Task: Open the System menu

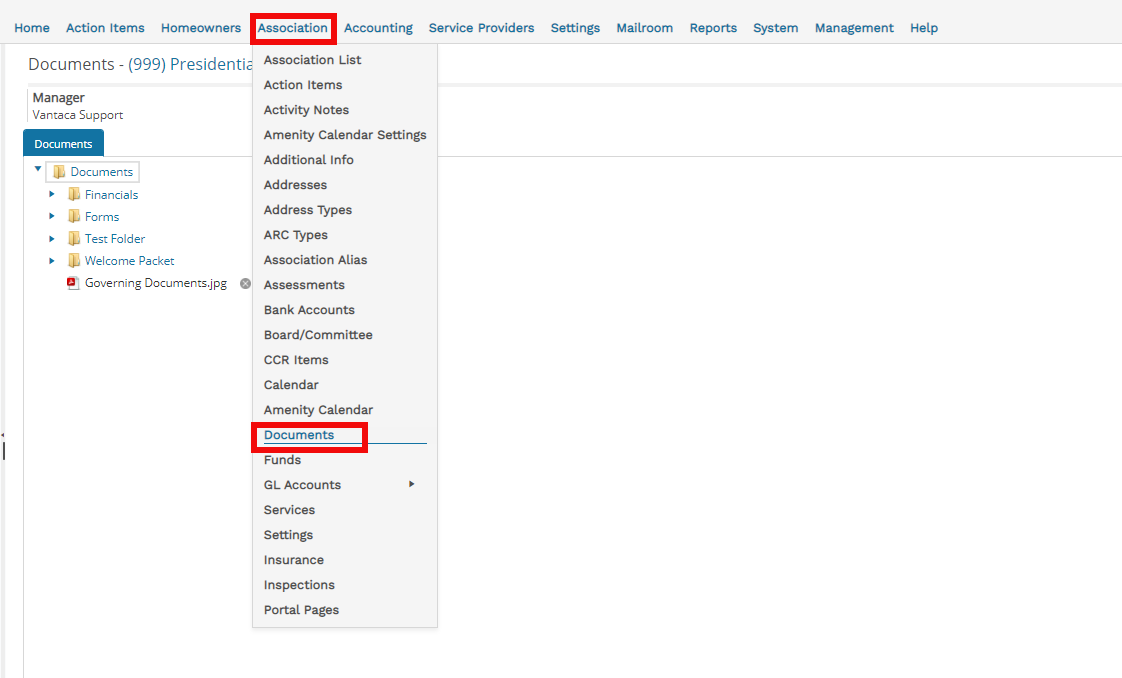Action: 776,28
